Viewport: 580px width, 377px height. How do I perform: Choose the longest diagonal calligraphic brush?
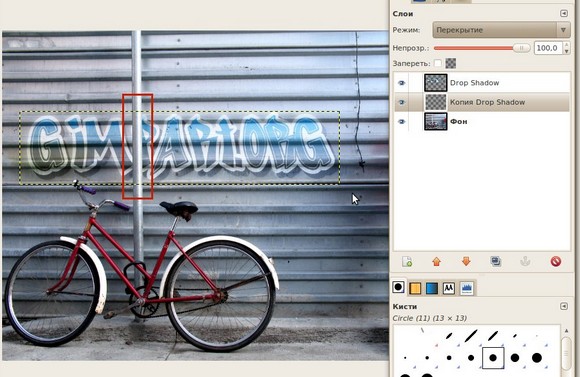tap(470, 336)
